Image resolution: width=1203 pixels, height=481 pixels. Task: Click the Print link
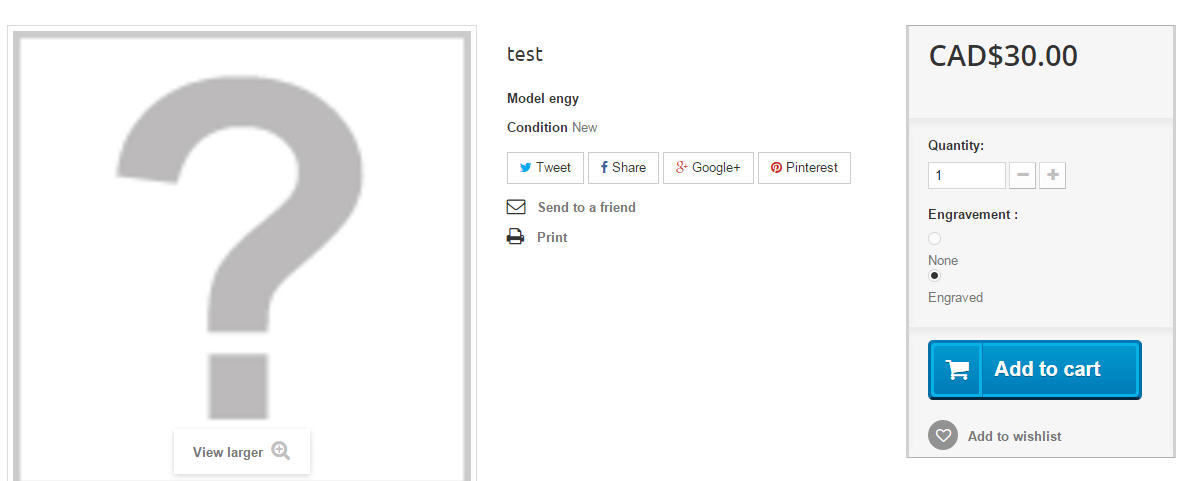click(x=552, y=237)
